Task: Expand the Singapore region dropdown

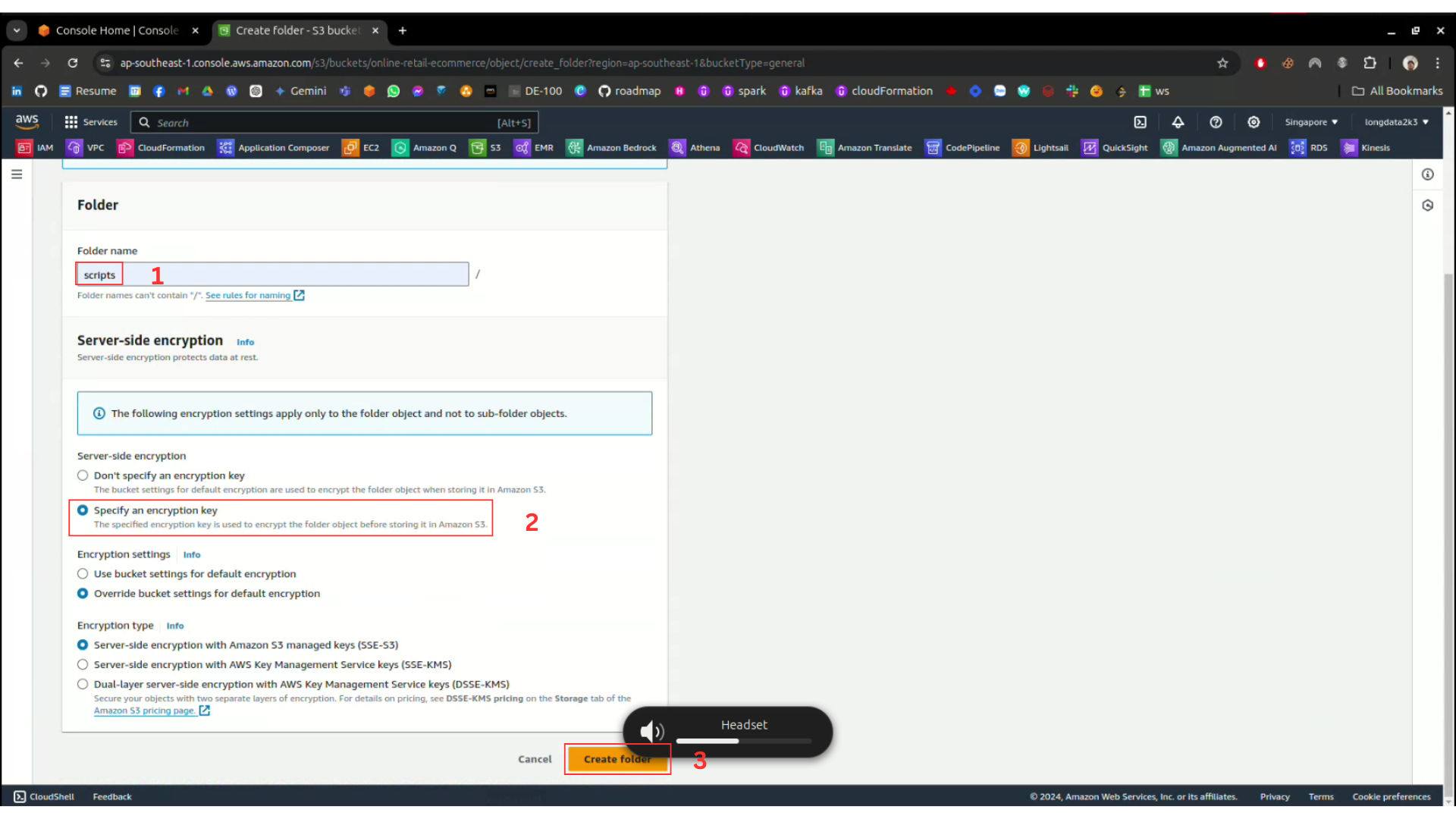Action: click(x=1311, y=122)
